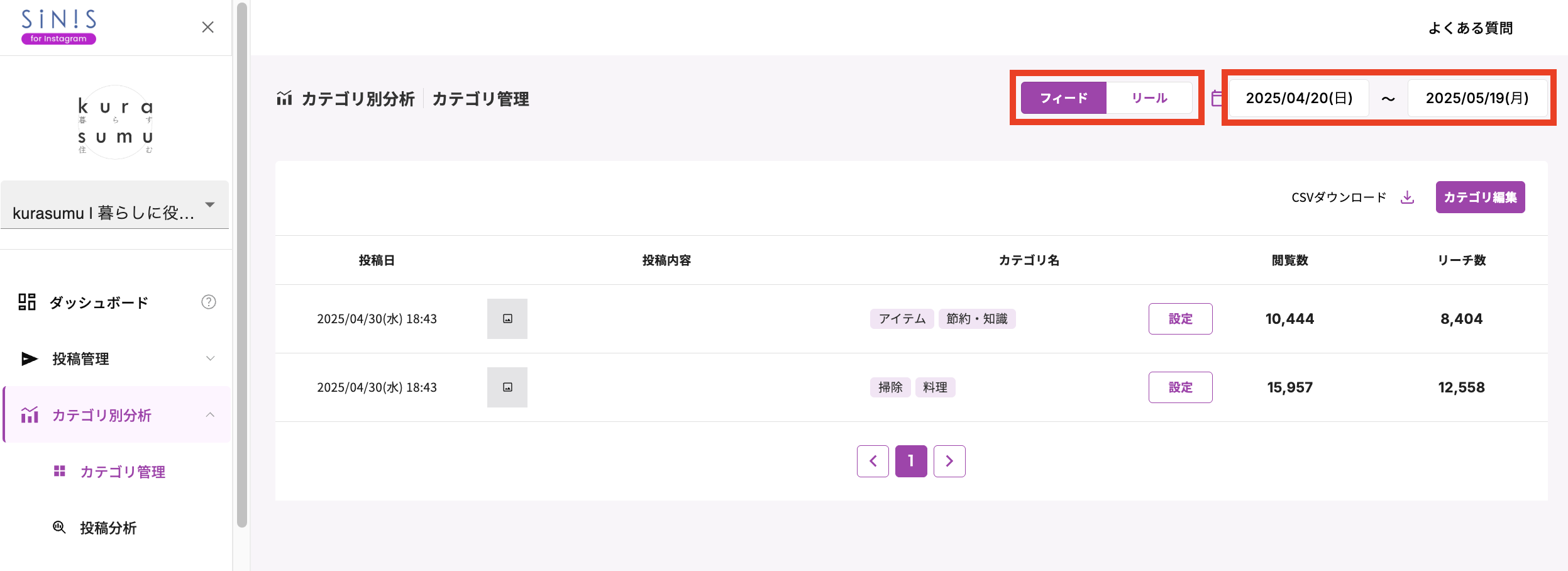Go to previous page arrow
Image resolution: width=1568 pixels, height=571 pixels.
(873, 461)
